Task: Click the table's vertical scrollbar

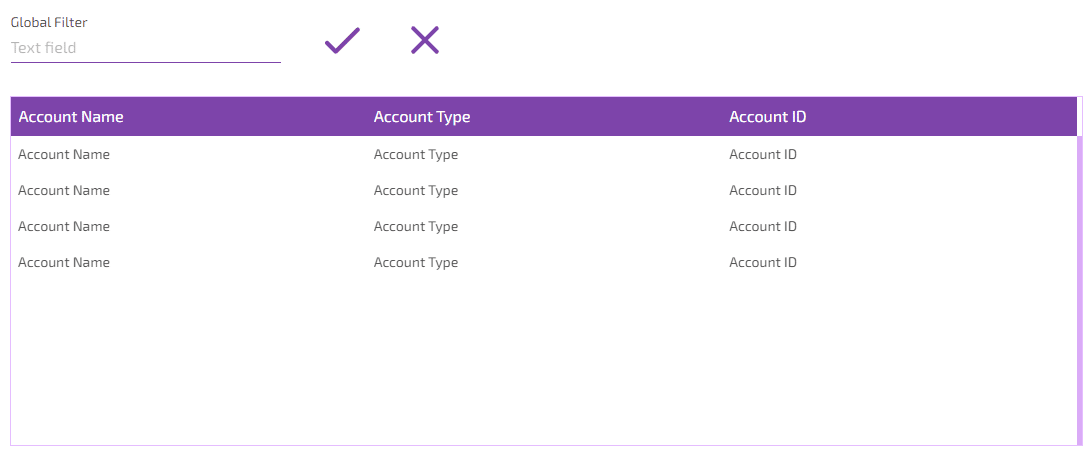Action: tap(1080, 290)
